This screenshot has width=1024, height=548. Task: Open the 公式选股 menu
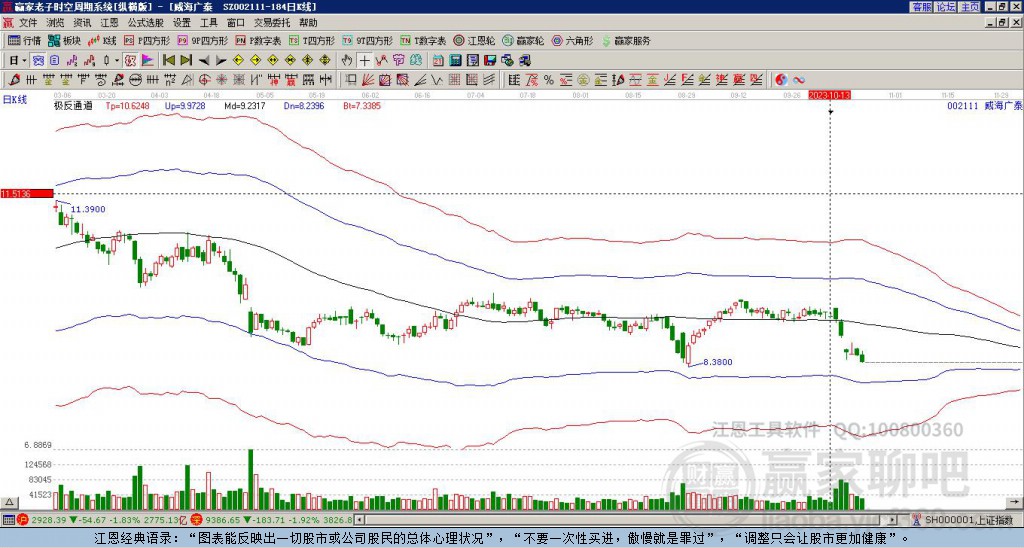146,23
